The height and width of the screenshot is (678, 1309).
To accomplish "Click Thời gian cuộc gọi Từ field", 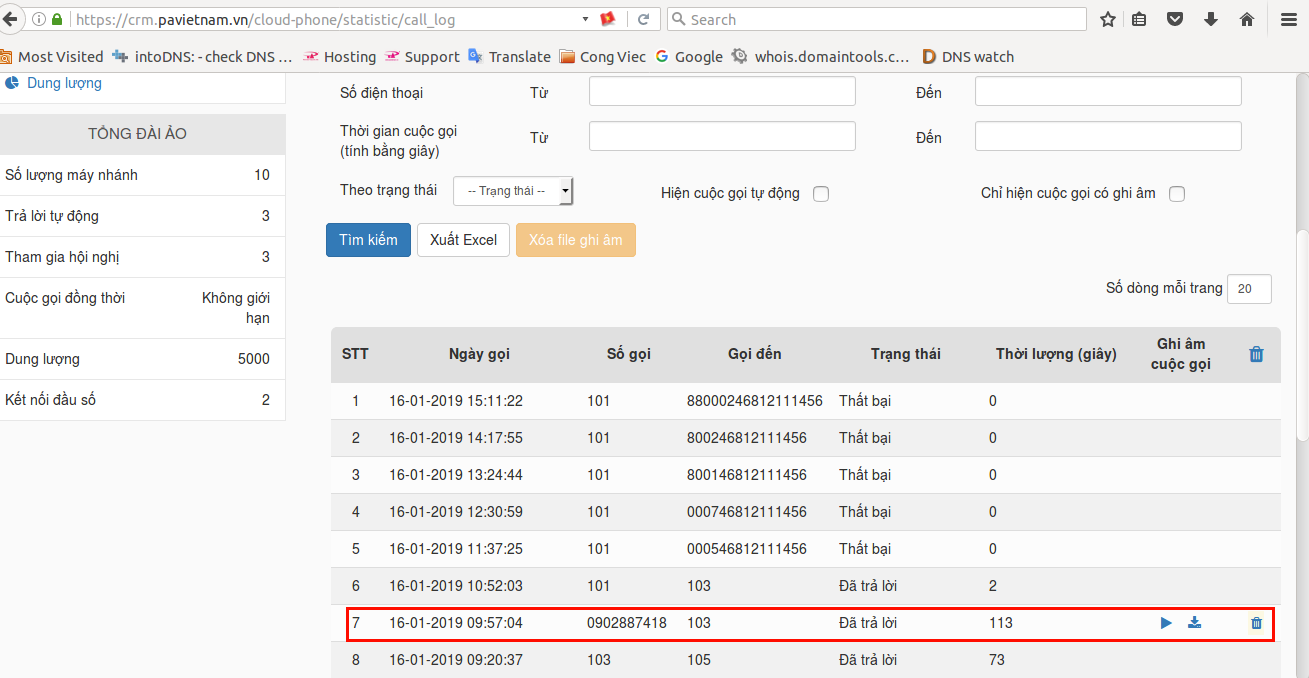I will coord(722,136).
